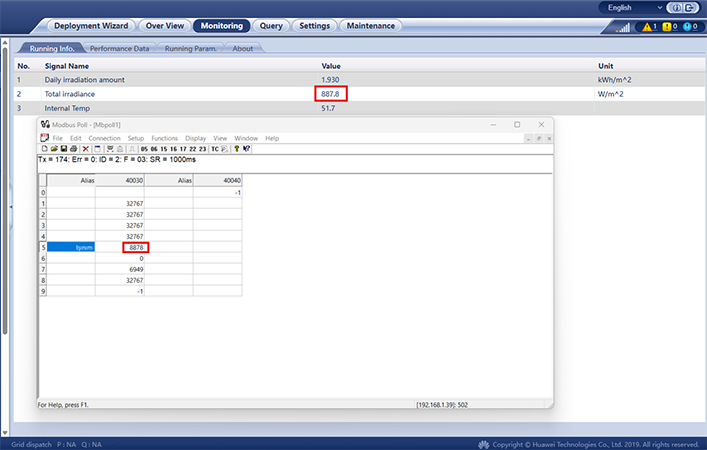Click the new document icon in Modbus Poll

coord(44,148)
